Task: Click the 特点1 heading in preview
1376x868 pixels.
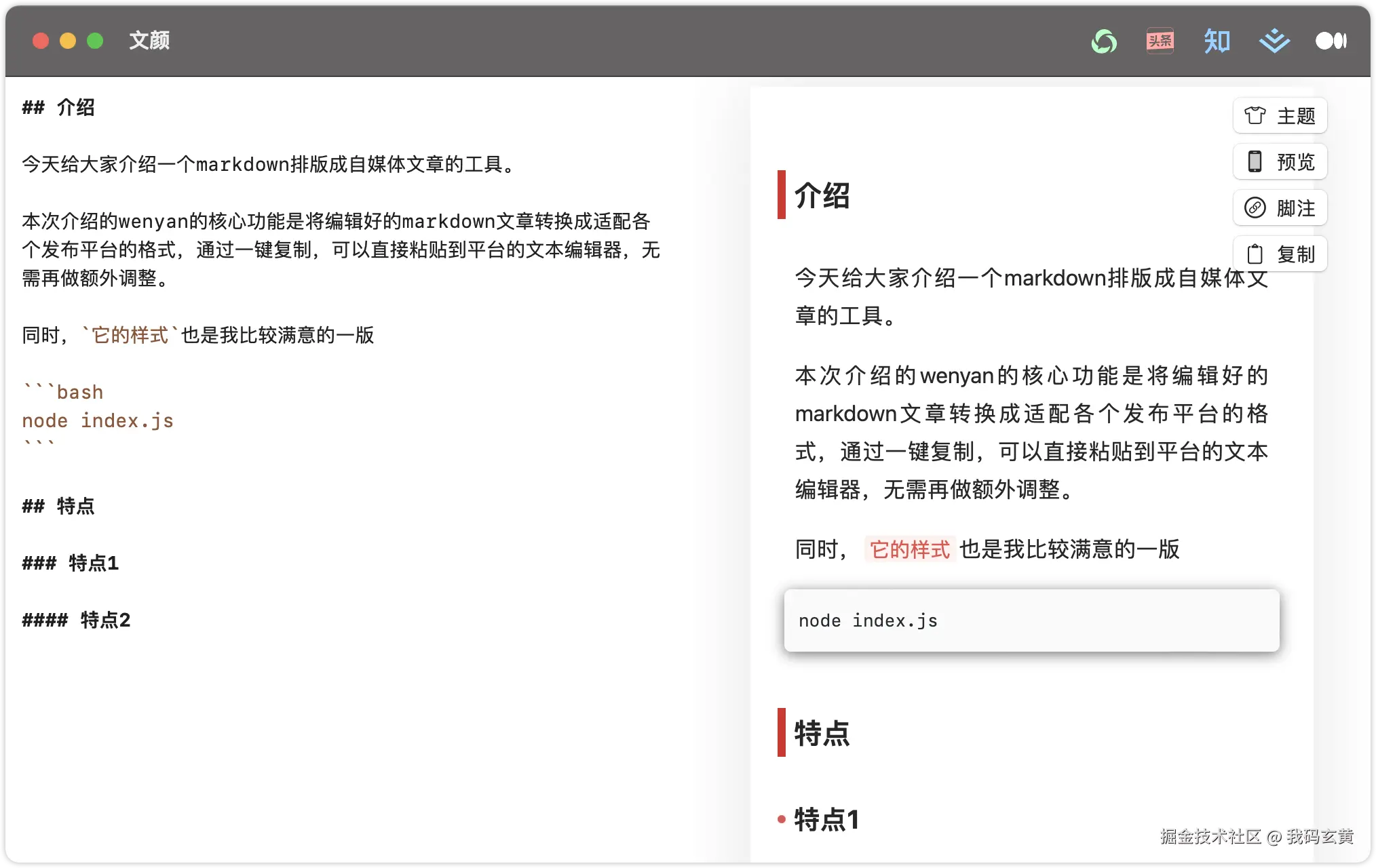Action: (x=826, y=820)
